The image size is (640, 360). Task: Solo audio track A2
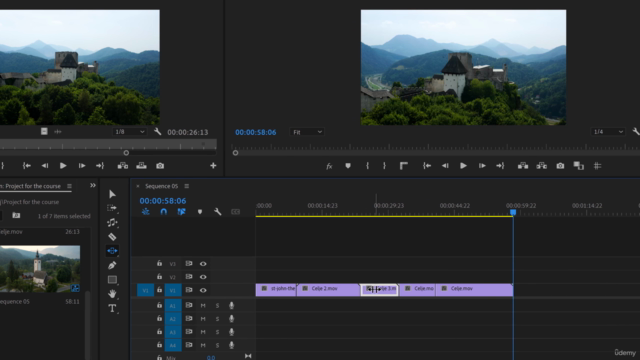tap(217, 319)
